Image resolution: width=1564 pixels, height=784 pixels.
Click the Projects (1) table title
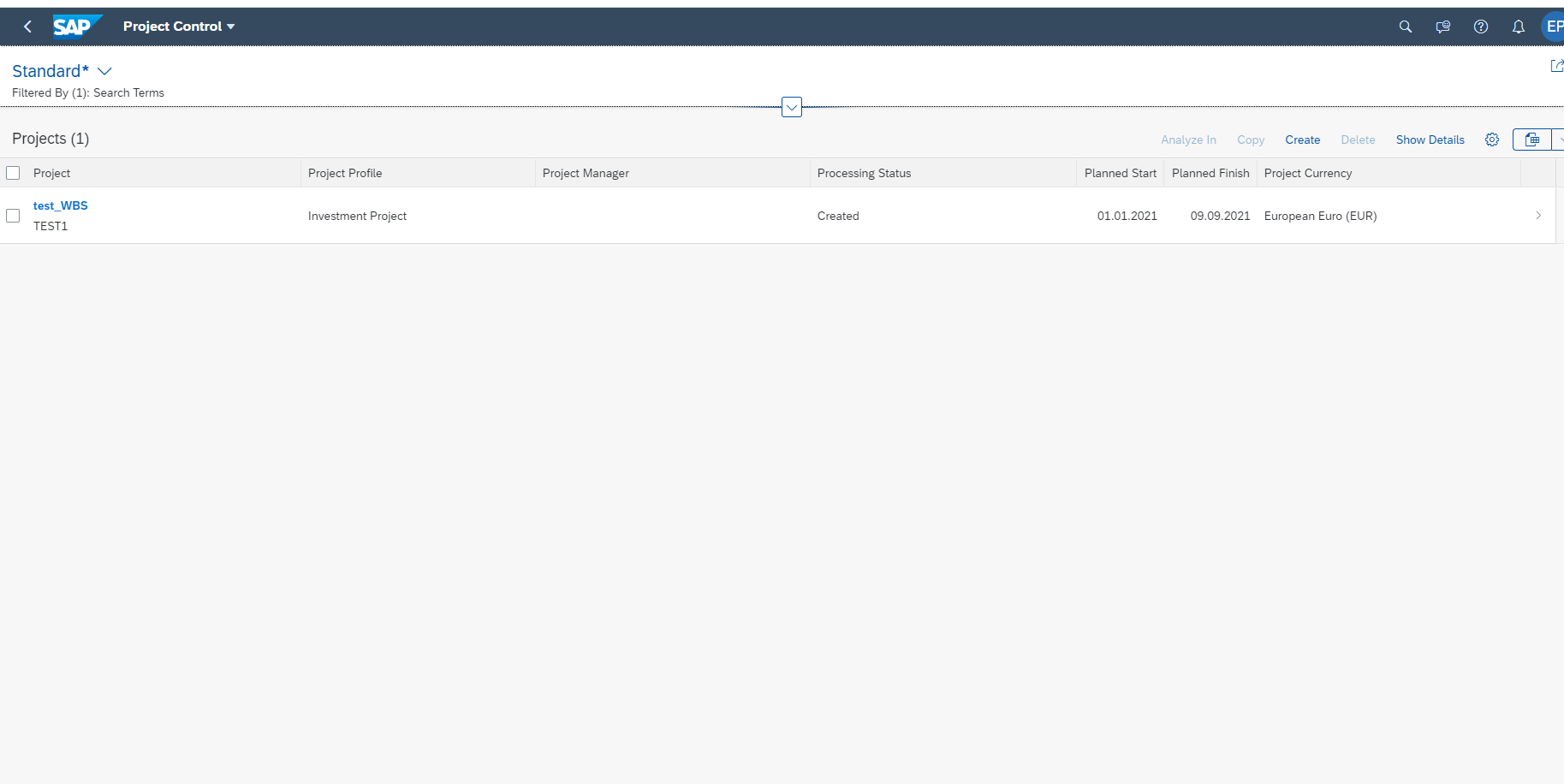[x=51, y=139]
